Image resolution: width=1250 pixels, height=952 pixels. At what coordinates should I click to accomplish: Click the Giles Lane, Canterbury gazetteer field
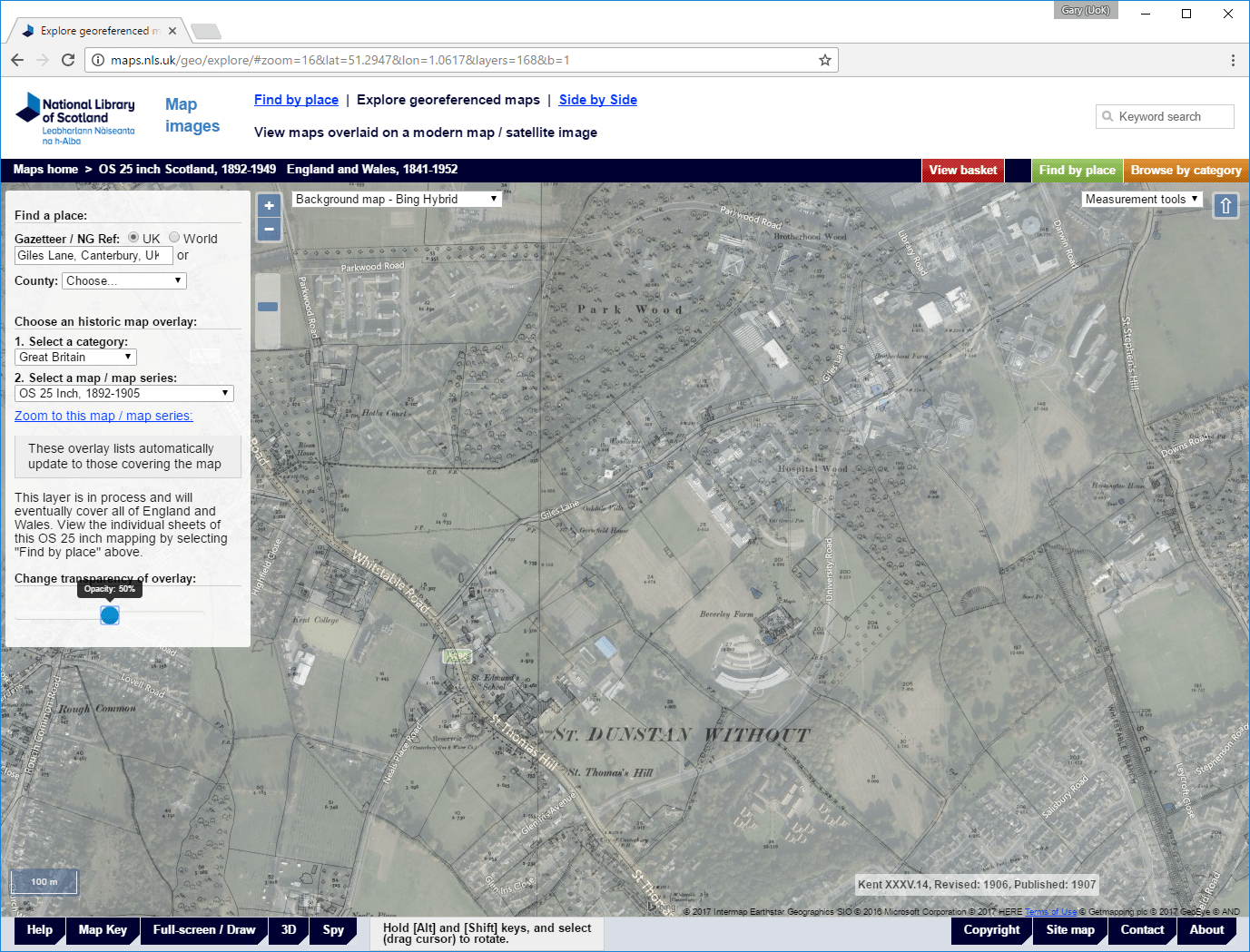[x=94, y=255]
